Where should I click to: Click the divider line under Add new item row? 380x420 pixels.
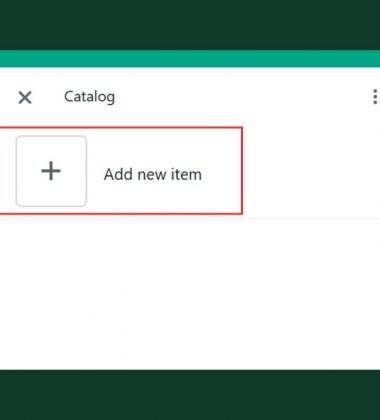(190, 219)
